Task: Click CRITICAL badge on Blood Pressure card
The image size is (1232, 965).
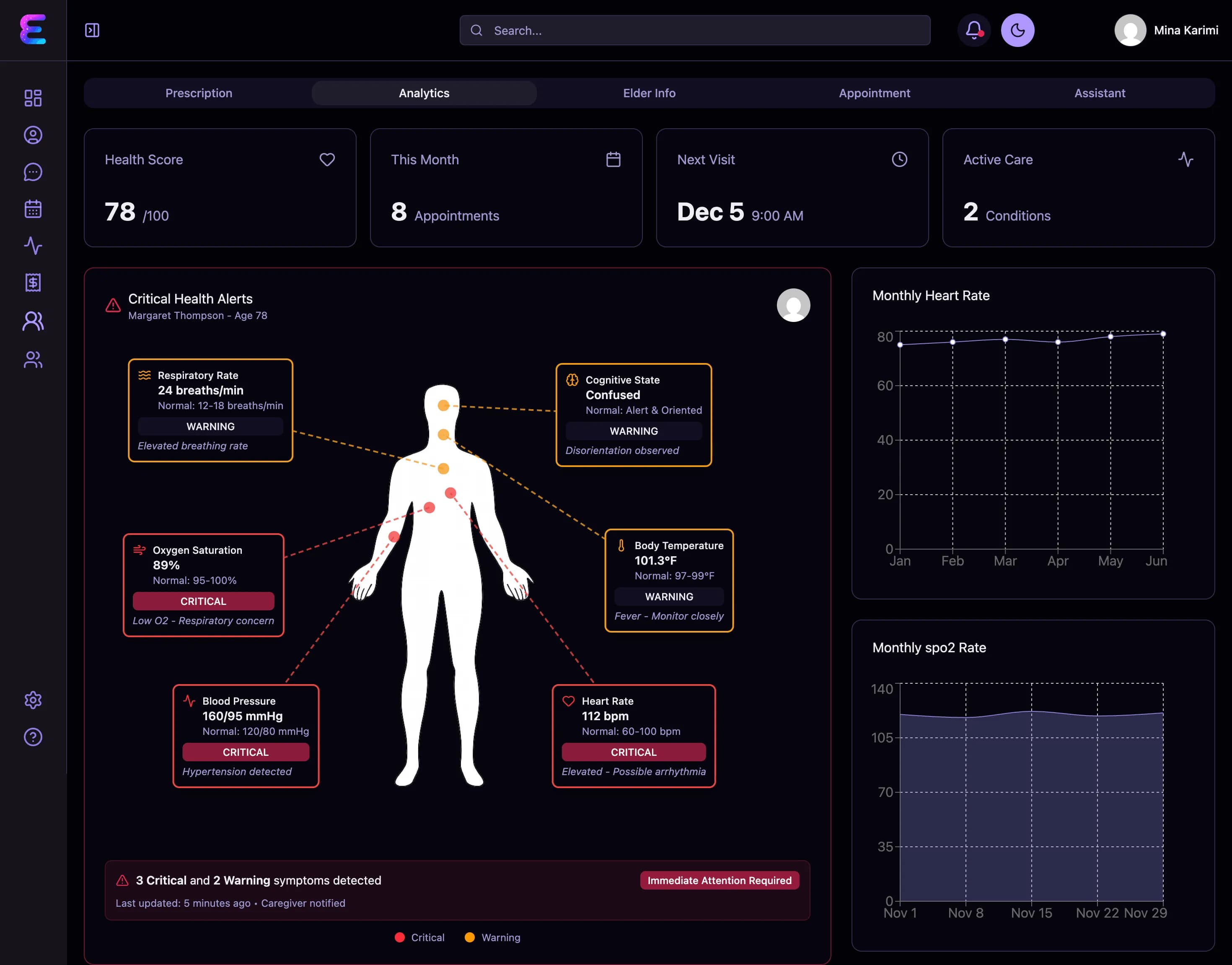Action: [246, 752]
